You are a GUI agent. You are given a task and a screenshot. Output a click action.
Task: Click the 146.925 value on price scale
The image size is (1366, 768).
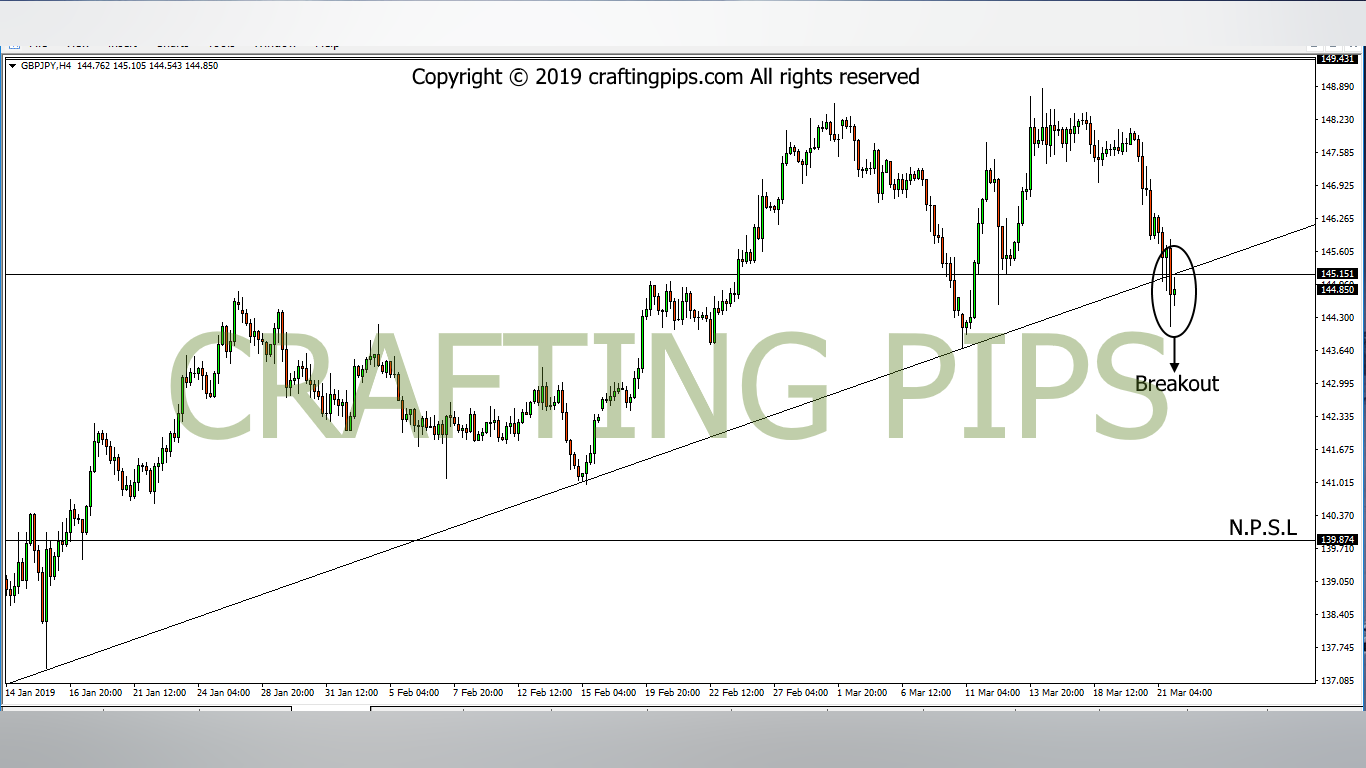[x=1338, y=186]
